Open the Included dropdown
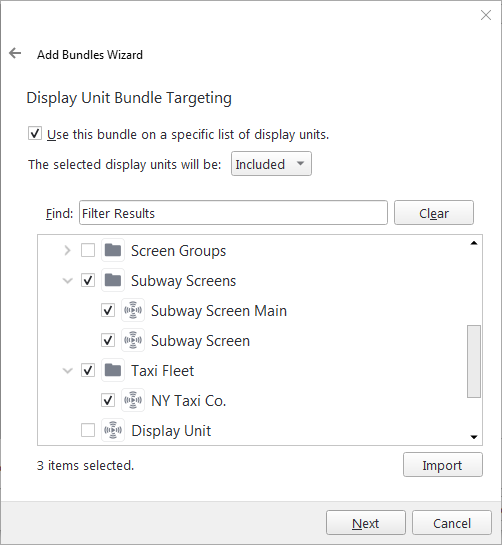This screenshot has height=545, width=502. (x=272, y=164)
